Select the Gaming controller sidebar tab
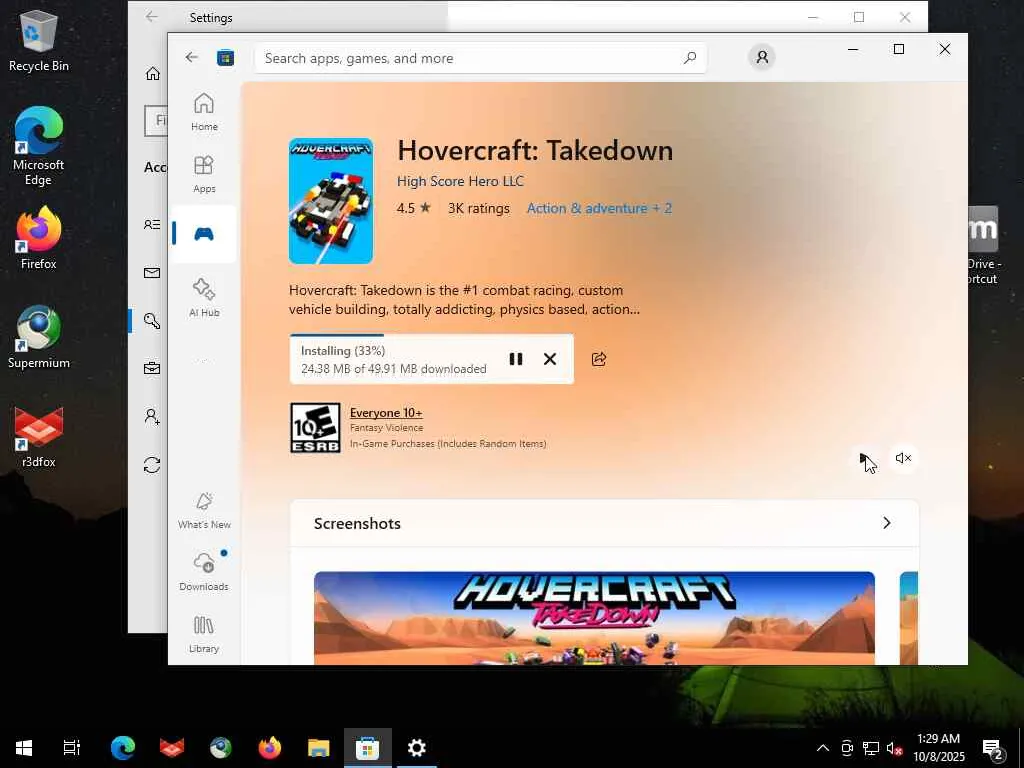This screenshot has width=1024, height=768. (x=204, y=234)
